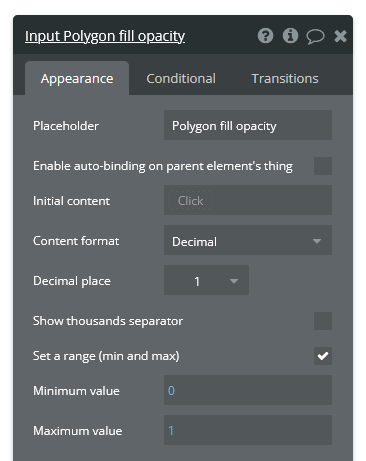Open the help question mark icon
Viewport: 366px width, 461px height.
coord(265,36)
